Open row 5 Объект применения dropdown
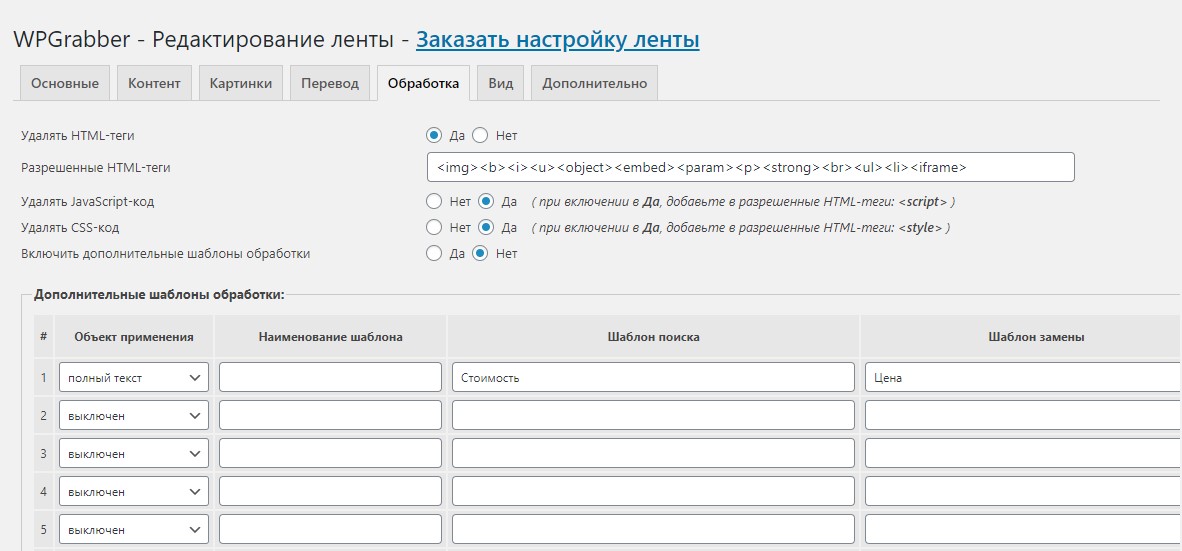The width and height of the screenshot is (1182, 551). pos(134,530)
